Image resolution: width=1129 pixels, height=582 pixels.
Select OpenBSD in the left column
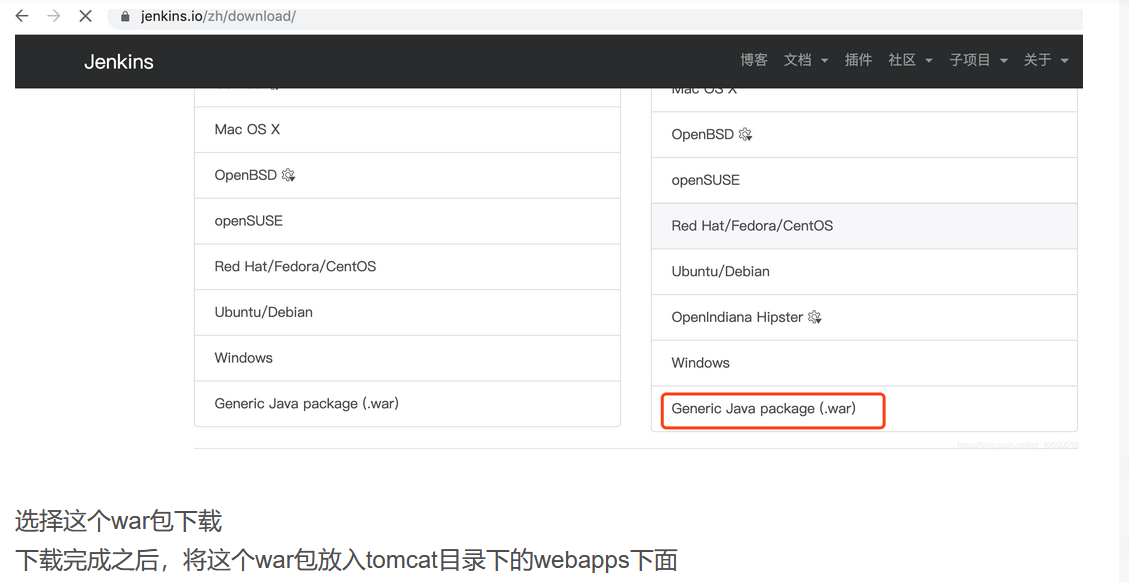(408, 175)
